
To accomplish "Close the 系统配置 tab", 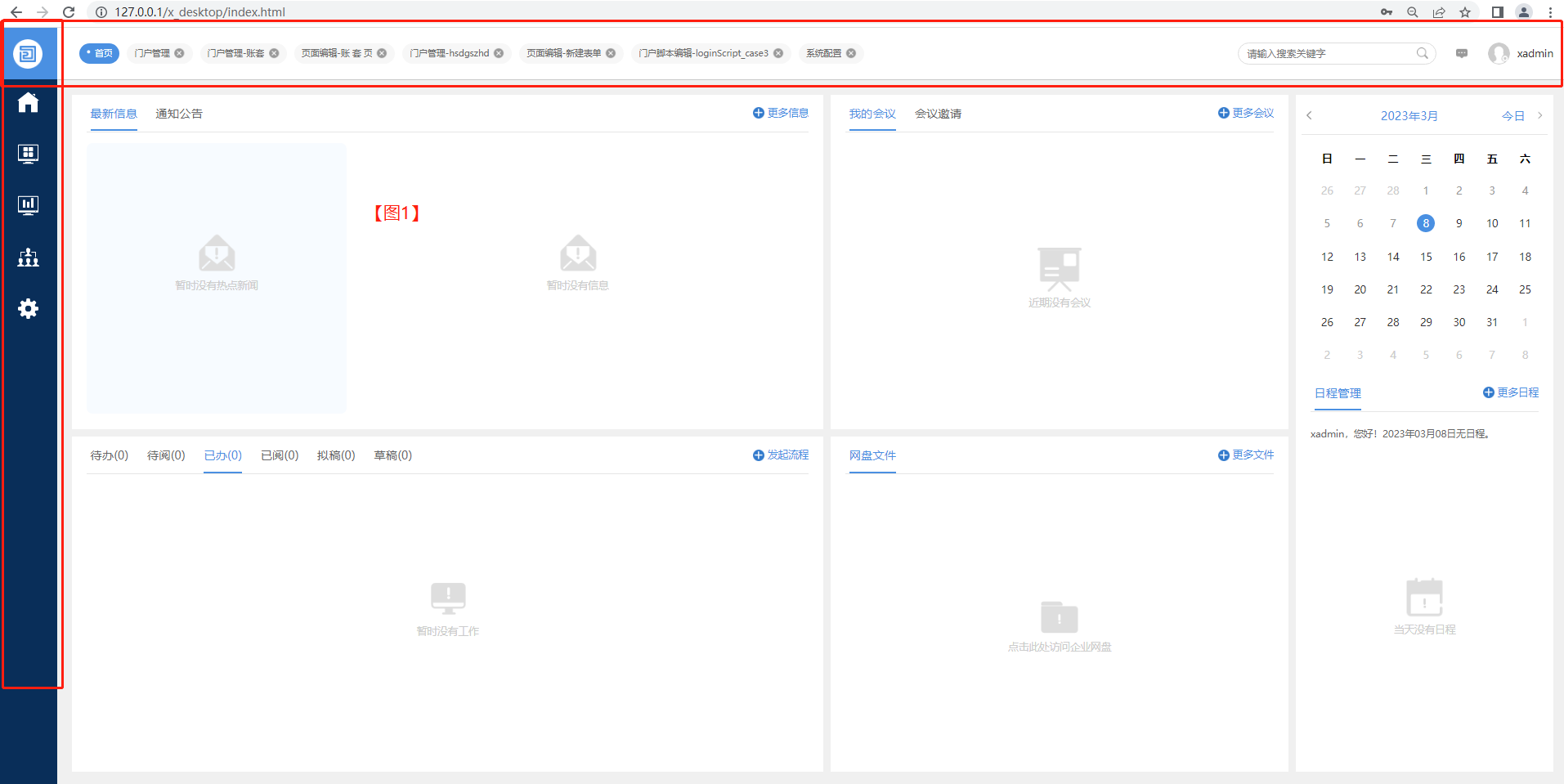I will 851,53.
